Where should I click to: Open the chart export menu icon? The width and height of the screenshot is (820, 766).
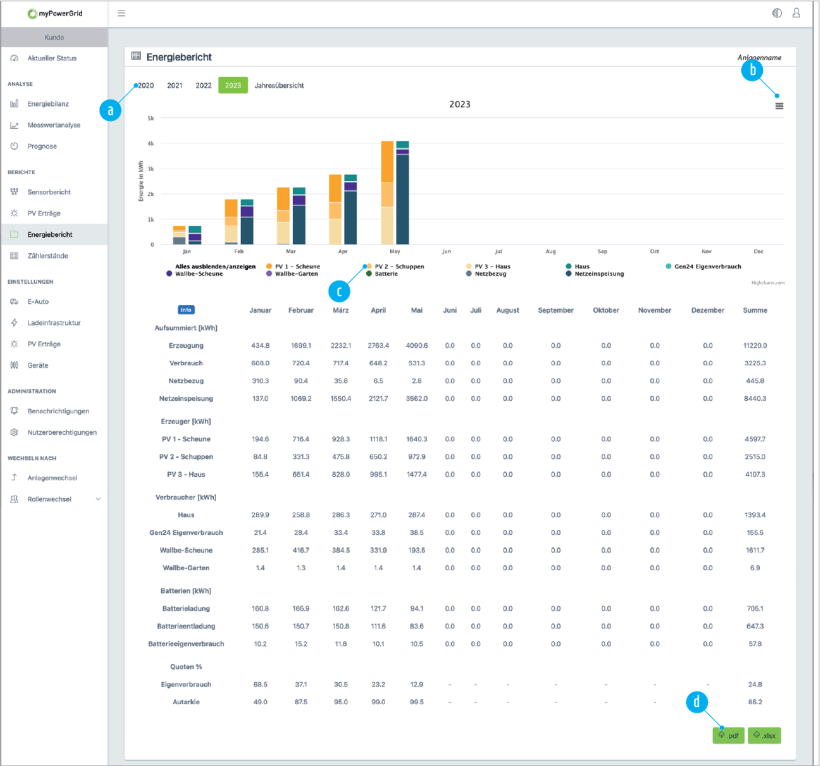[x=779, y=105]
